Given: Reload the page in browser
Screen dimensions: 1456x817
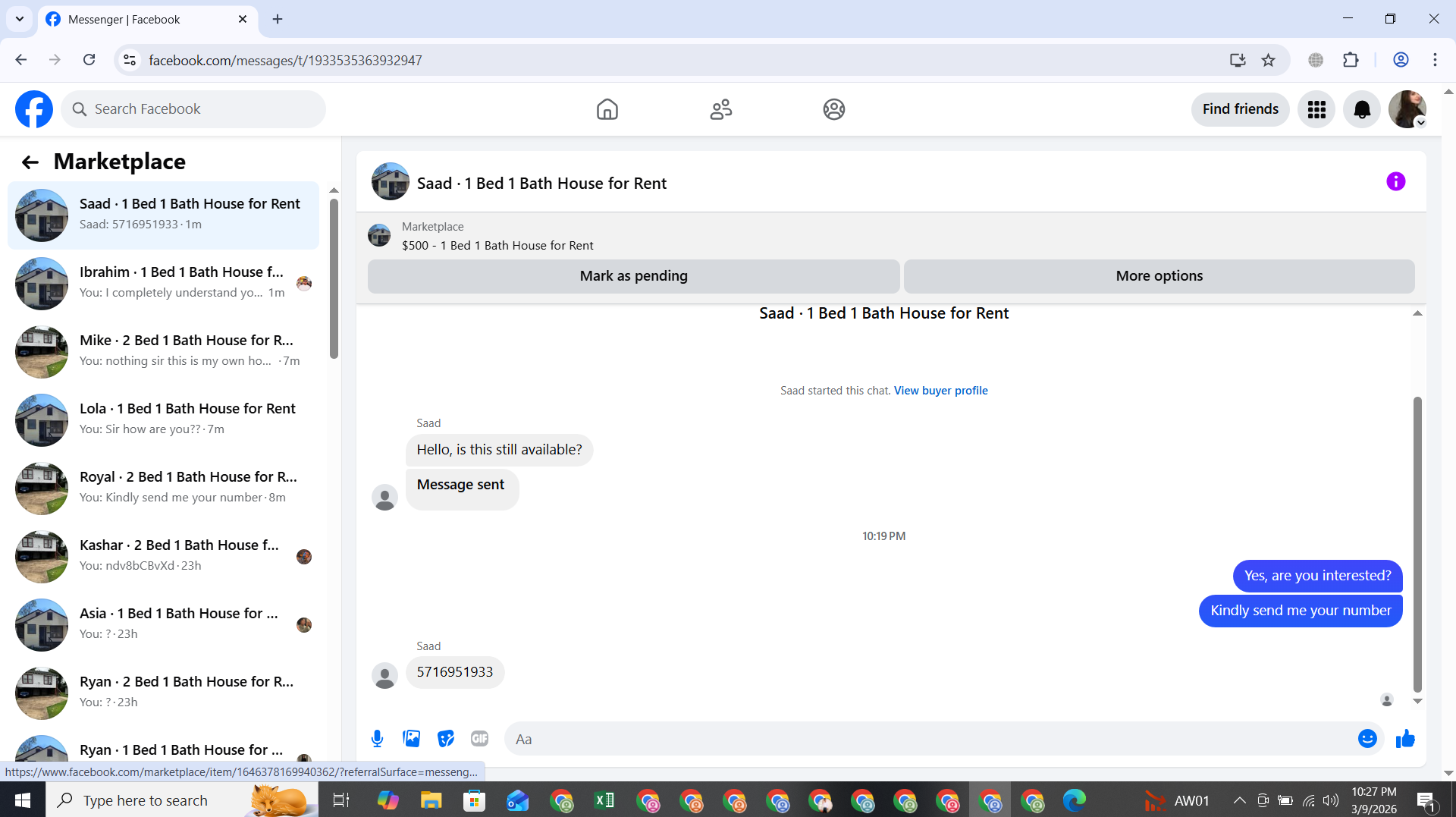Looking at the screenshot, I should 89,60.
